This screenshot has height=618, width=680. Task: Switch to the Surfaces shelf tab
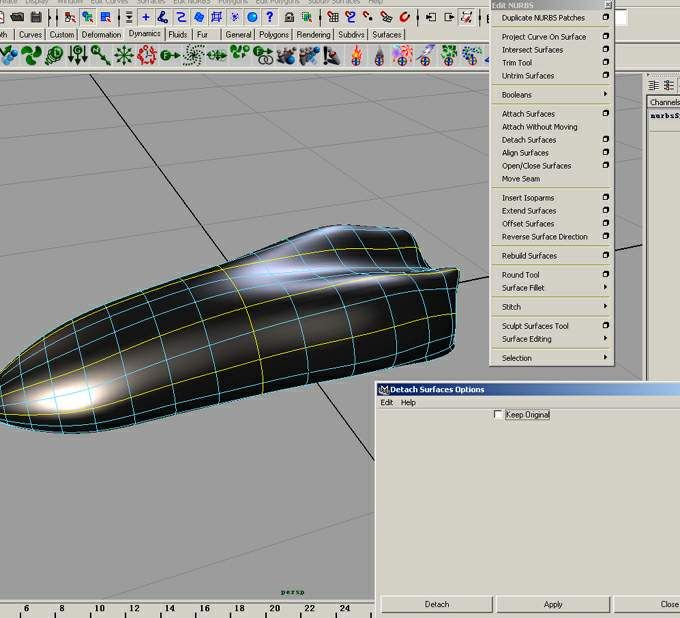click(386, 35)
